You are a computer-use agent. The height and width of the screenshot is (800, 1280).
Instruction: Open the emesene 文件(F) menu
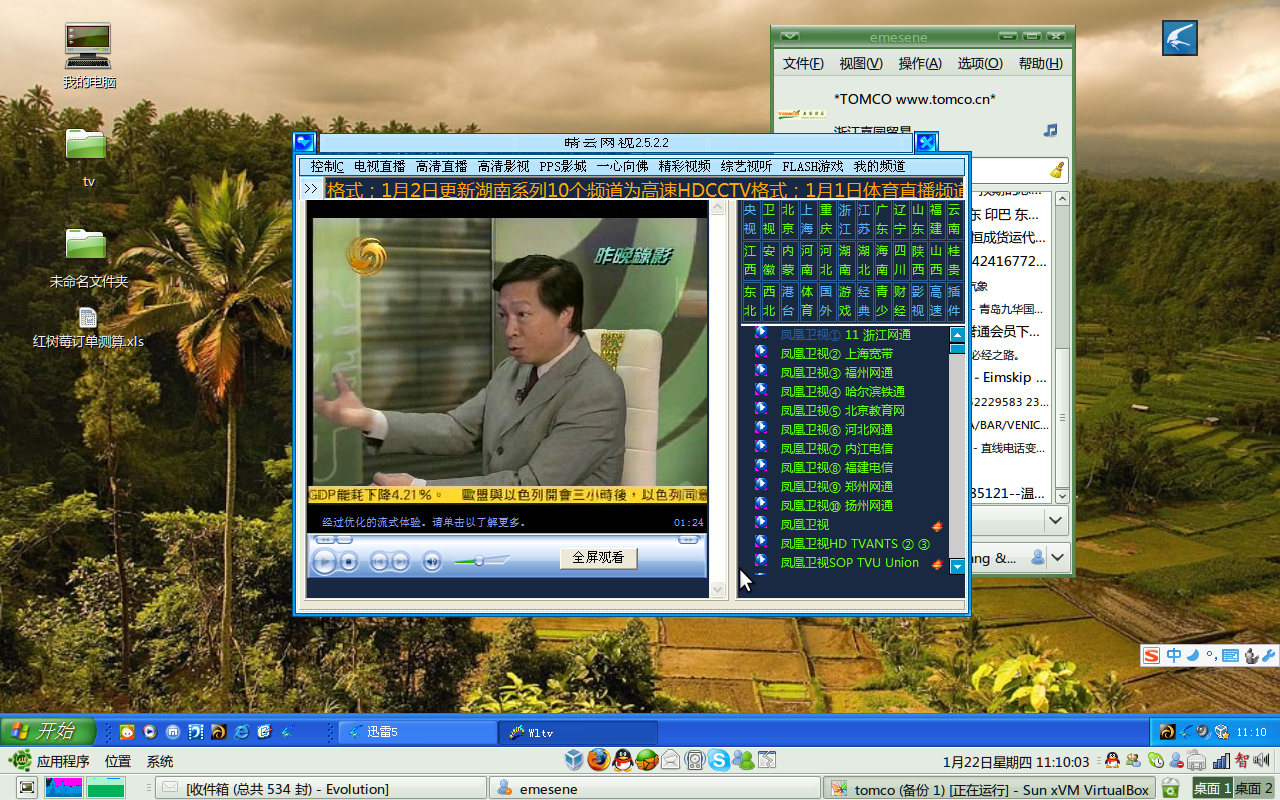coord(803,63)
